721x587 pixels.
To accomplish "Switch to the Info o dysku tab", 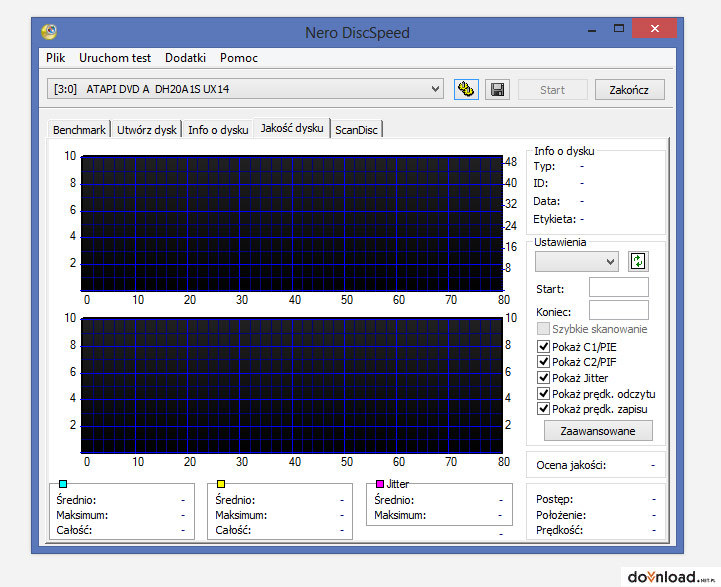I will (218, 130).
